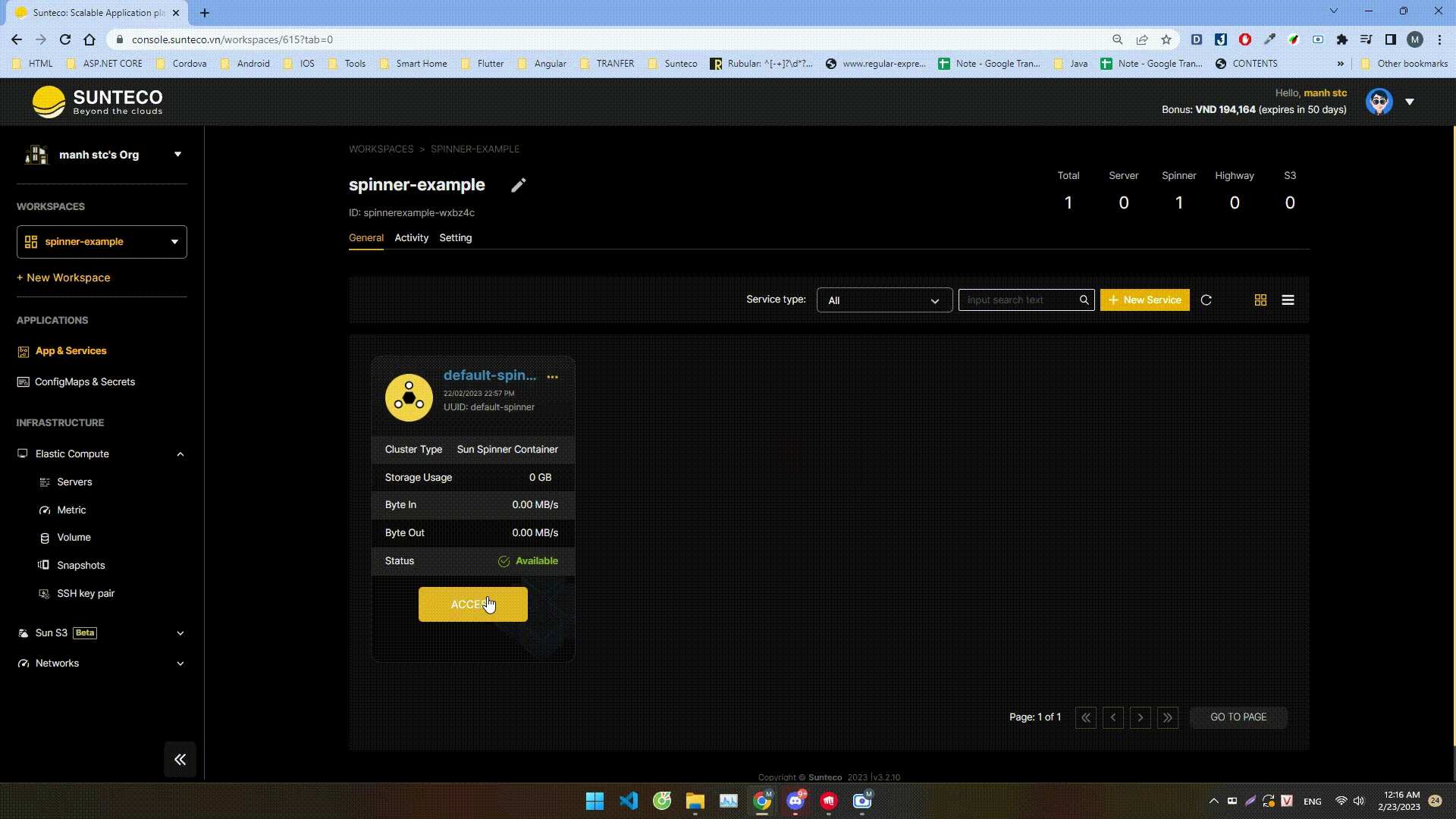
Task: Click the search magnifier icon in service search
Action: pyautogui.click(x=1084, y=300)
